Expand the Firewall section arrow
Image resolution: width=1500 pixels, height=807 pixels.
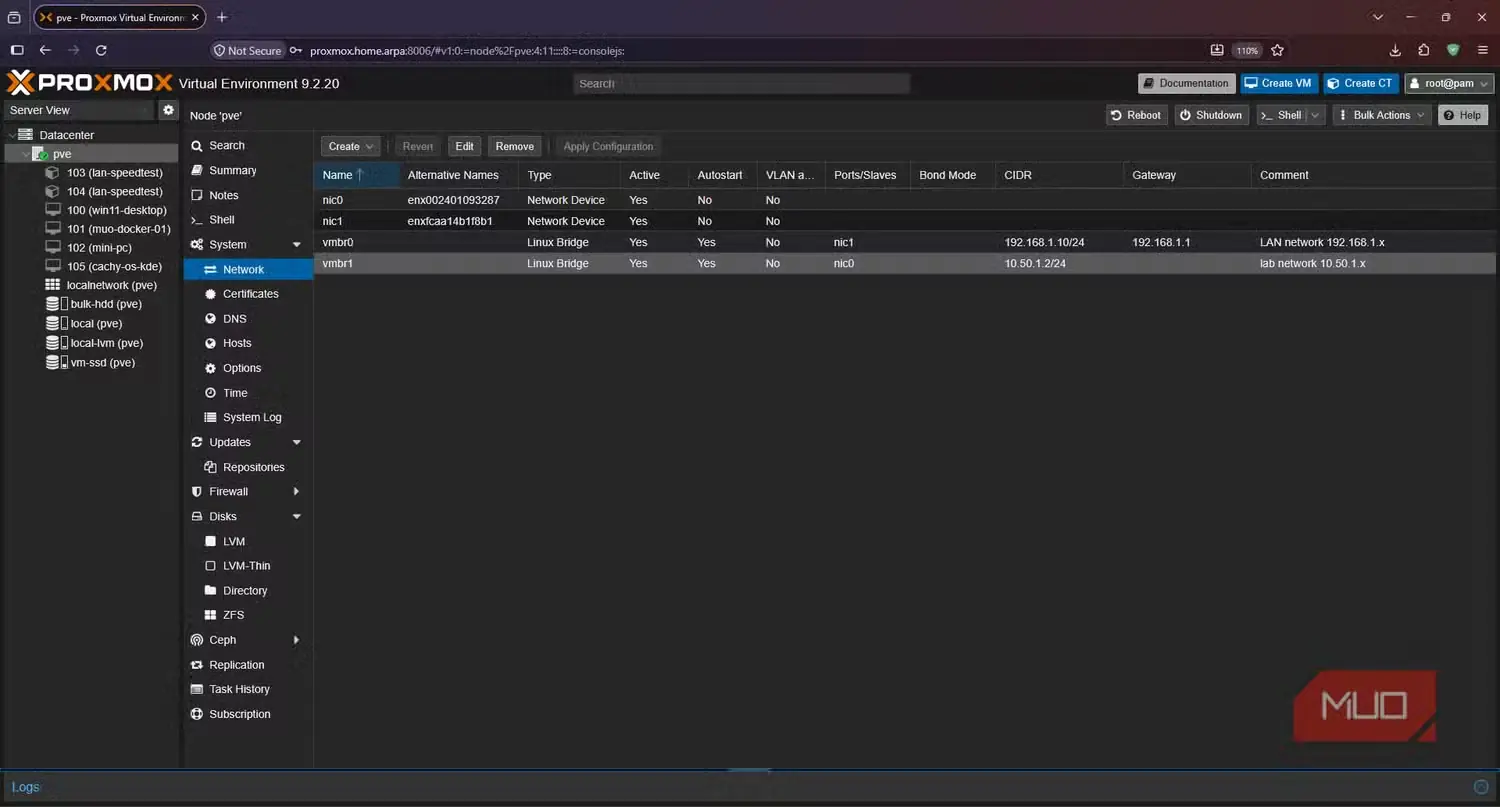(x=296, y=492)
